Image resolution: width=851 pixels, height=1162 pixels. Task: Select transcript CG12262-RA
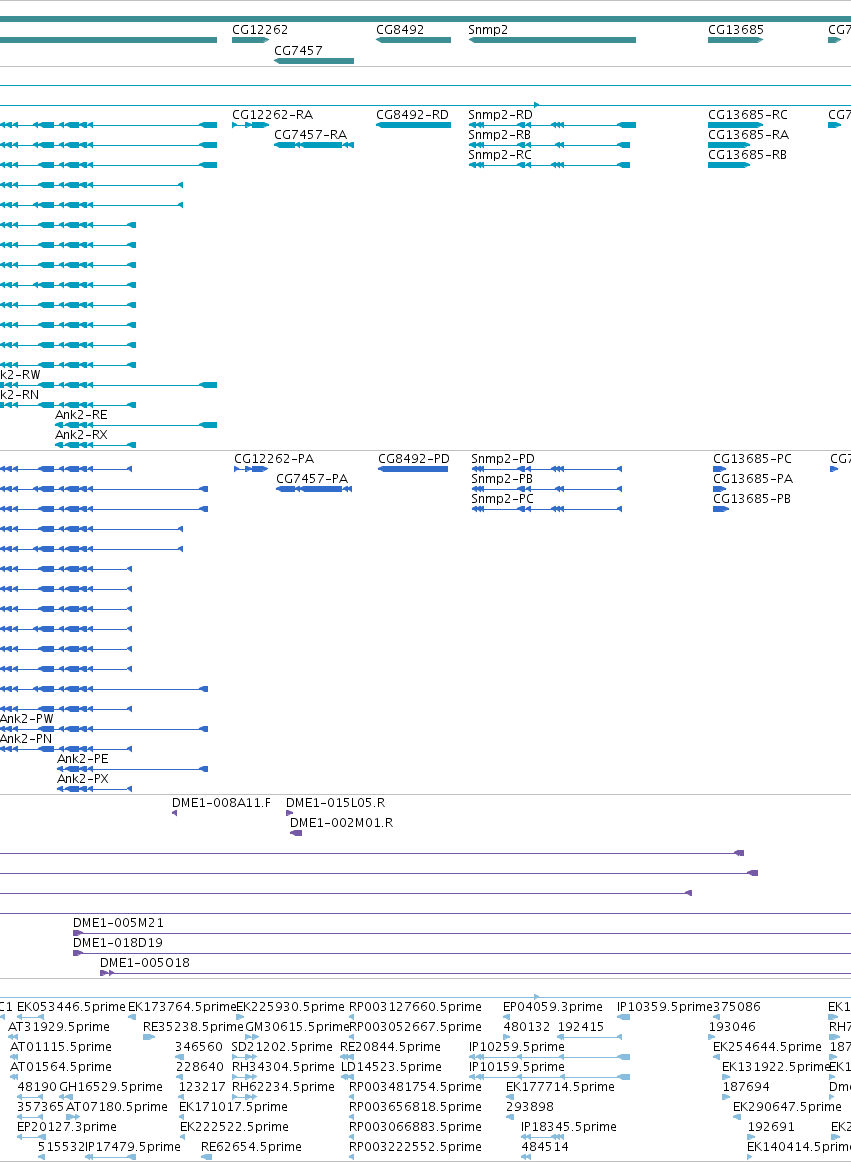[x=272, y=115]
